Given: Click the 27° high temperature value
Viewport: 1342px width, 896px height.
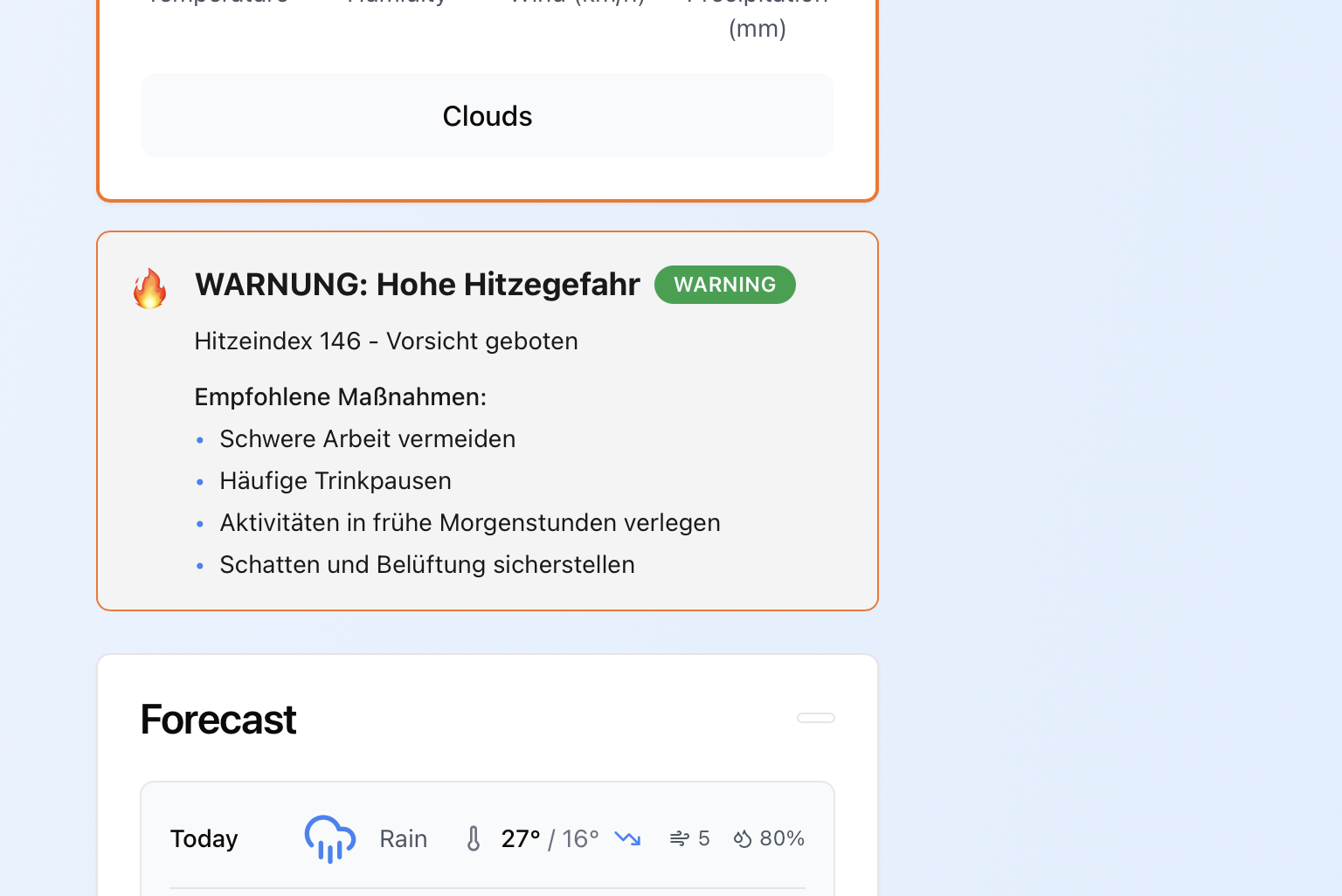Looking at the screenshot, I should 520,838.
